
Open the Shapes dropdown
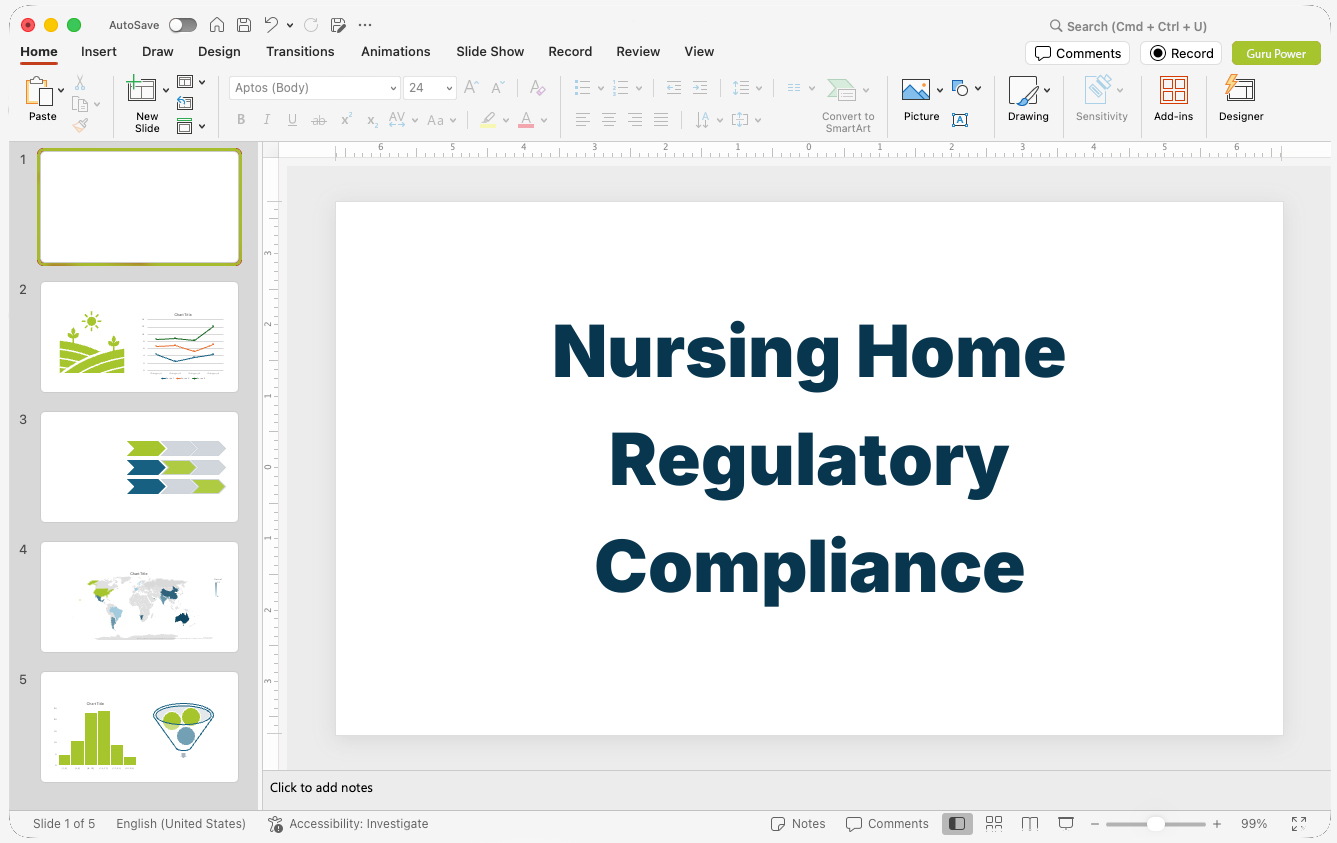(966, 89)
